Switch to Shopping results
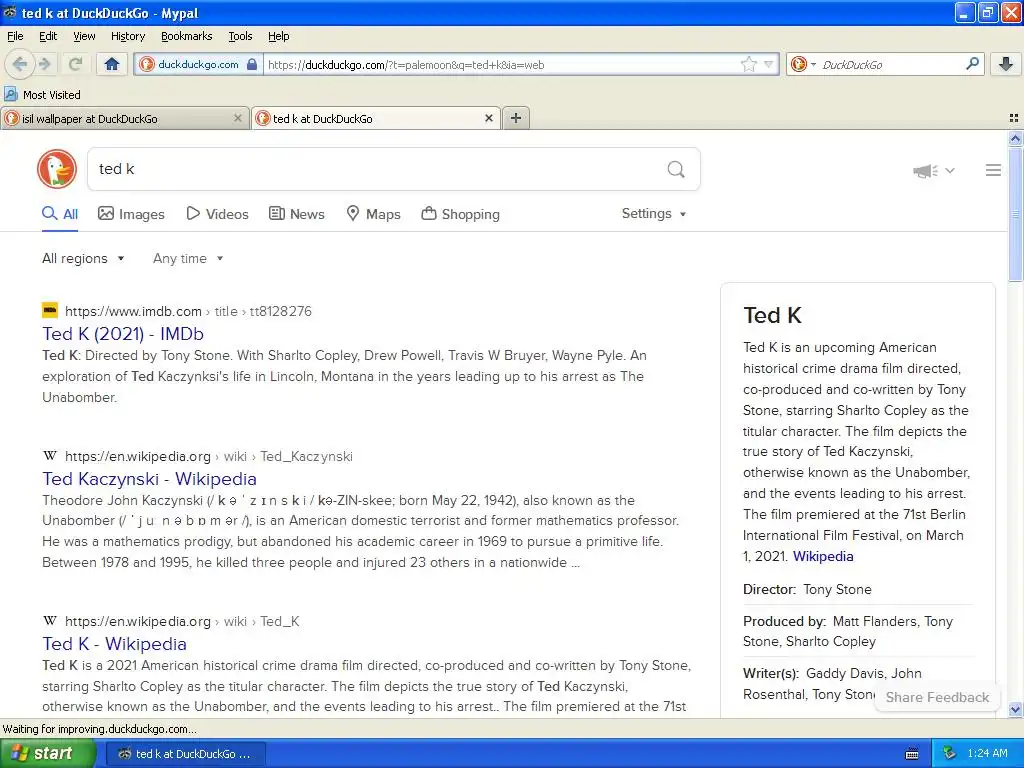This screenshot has height=768, width=1024. click(x=460, y=214)
